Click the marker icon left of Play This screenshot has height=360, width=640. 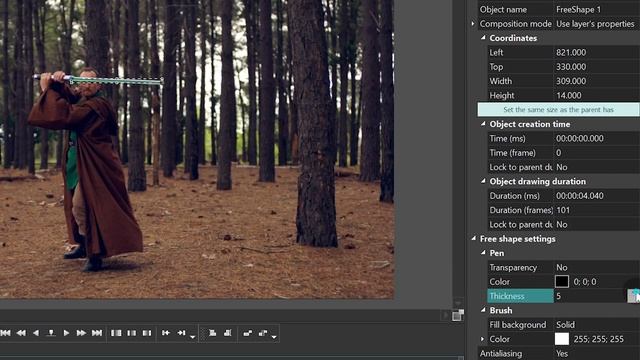tap(51, 333)
